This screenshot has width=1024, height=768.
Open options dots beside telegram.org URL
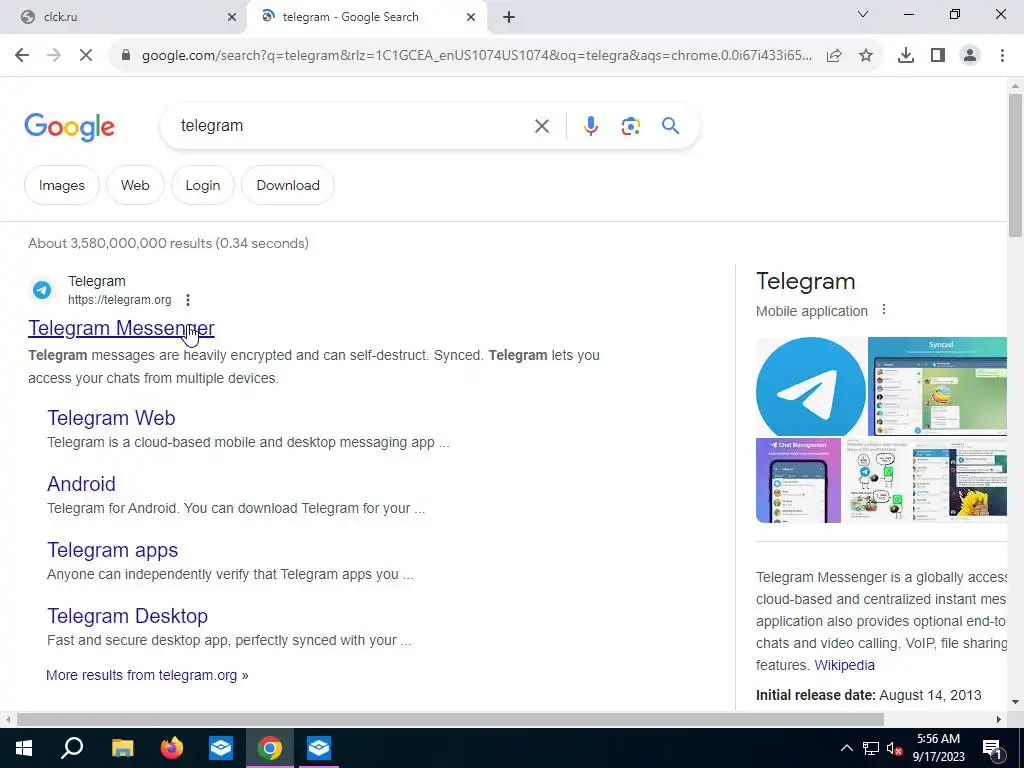tap(188, 300)
